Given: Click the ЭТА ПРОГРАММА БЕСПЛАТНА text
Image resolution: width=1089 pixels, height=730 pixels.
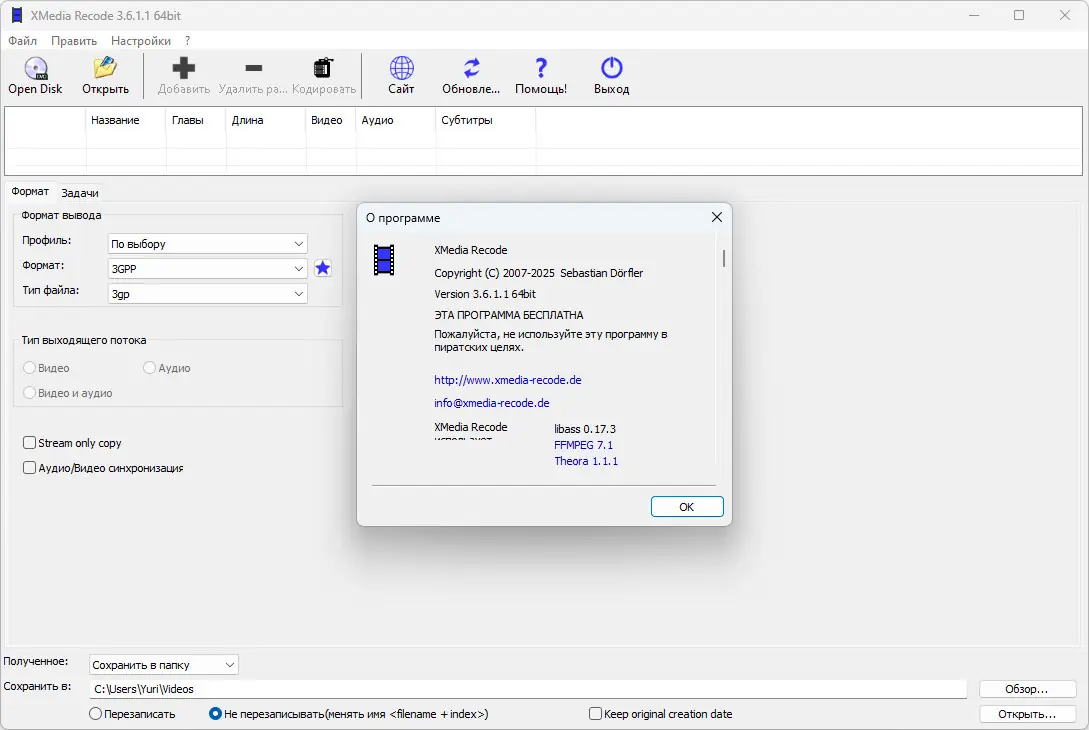Looking at the screenshot, I should [x=508, y=315].
